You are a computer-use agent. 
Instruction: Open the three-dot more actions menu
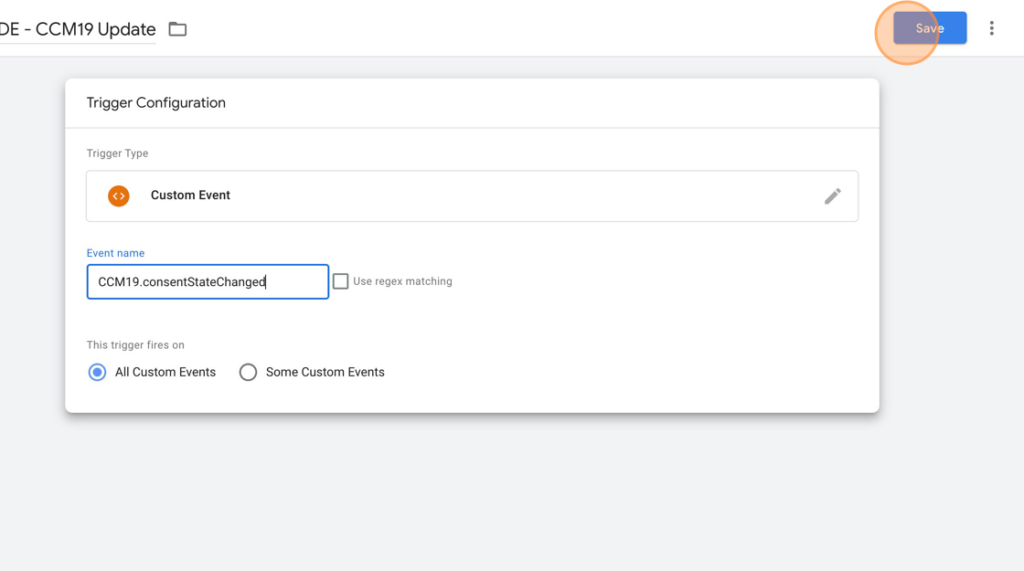tap(991, 28)
